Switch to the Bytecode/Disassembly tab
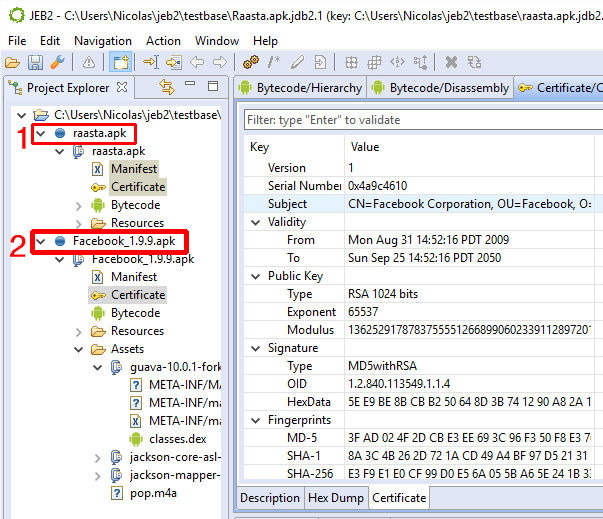The width and height of the screenshot is (603, 519). [x=440, y=88]
